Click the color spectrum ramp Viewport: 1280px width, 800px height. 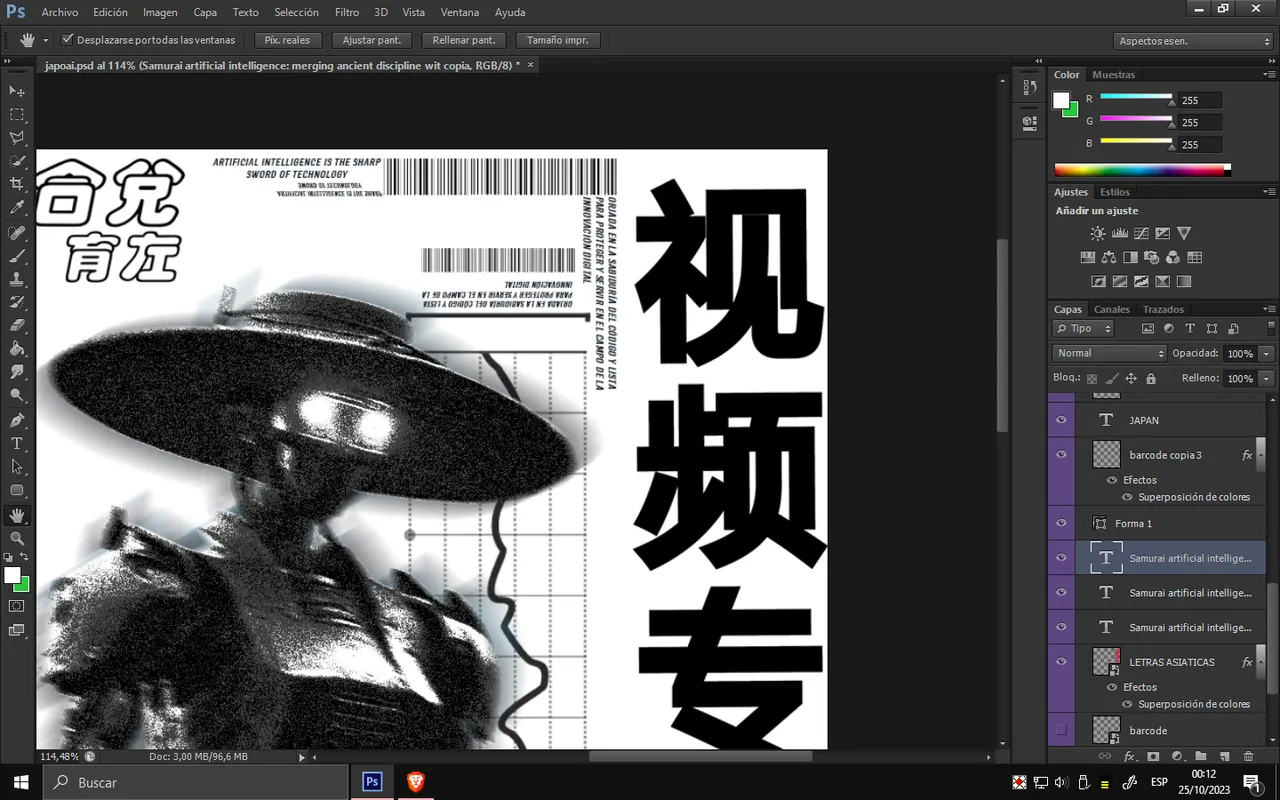pyautogui.click(x=1141, y=170)
